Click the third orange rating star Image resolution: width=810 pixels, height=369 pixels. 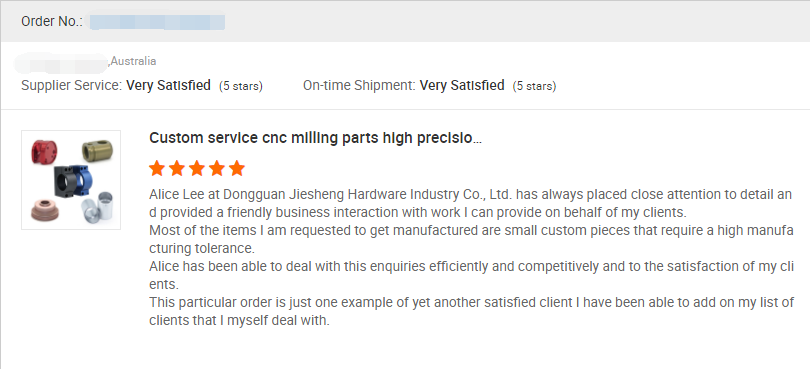pos(197,168)
